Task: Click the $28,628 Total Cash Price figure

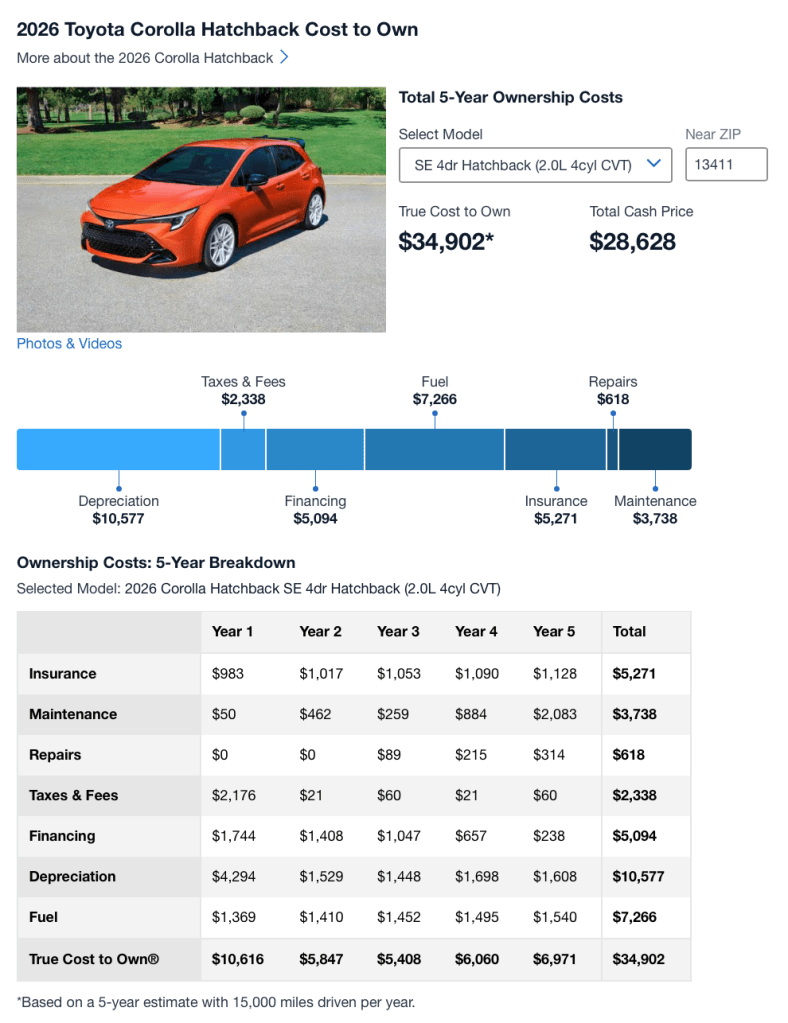Action: click(632, 241)
